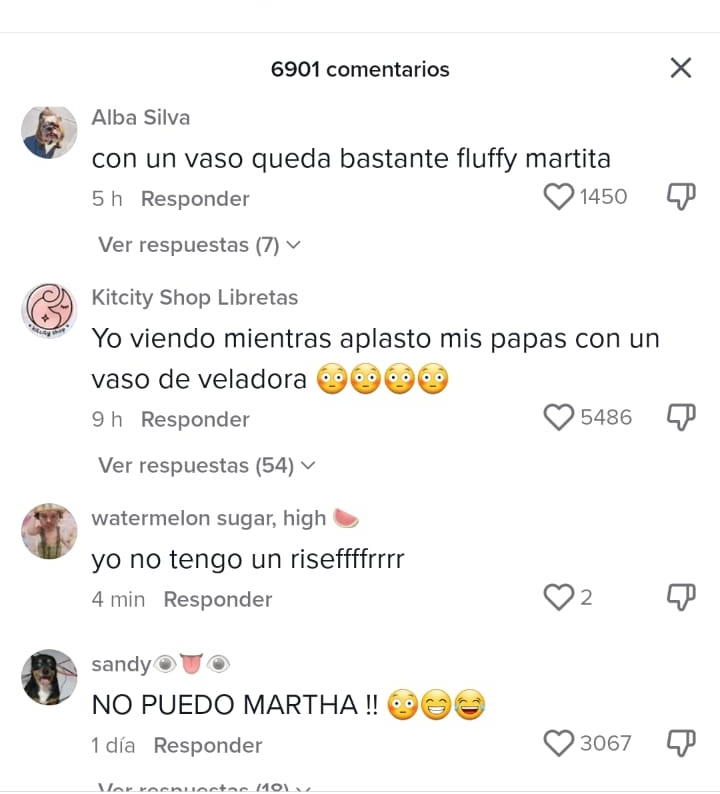Tap heart on watermelon sugar's comment
Viewport: 720px width, 794px height.
point(558,598)
